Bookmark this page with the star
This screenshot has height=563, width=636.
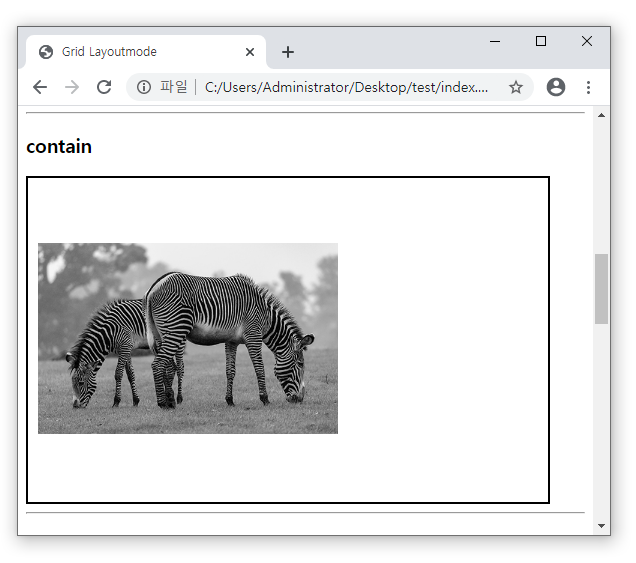pyautogui.click(x=516, y=87)
